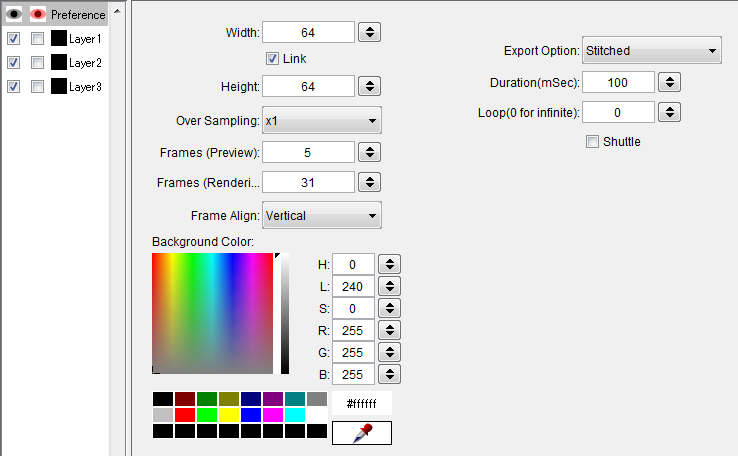738x456 pixels.
Task: Click the eyedropper color picker button
Action: [x=361, y=433]
